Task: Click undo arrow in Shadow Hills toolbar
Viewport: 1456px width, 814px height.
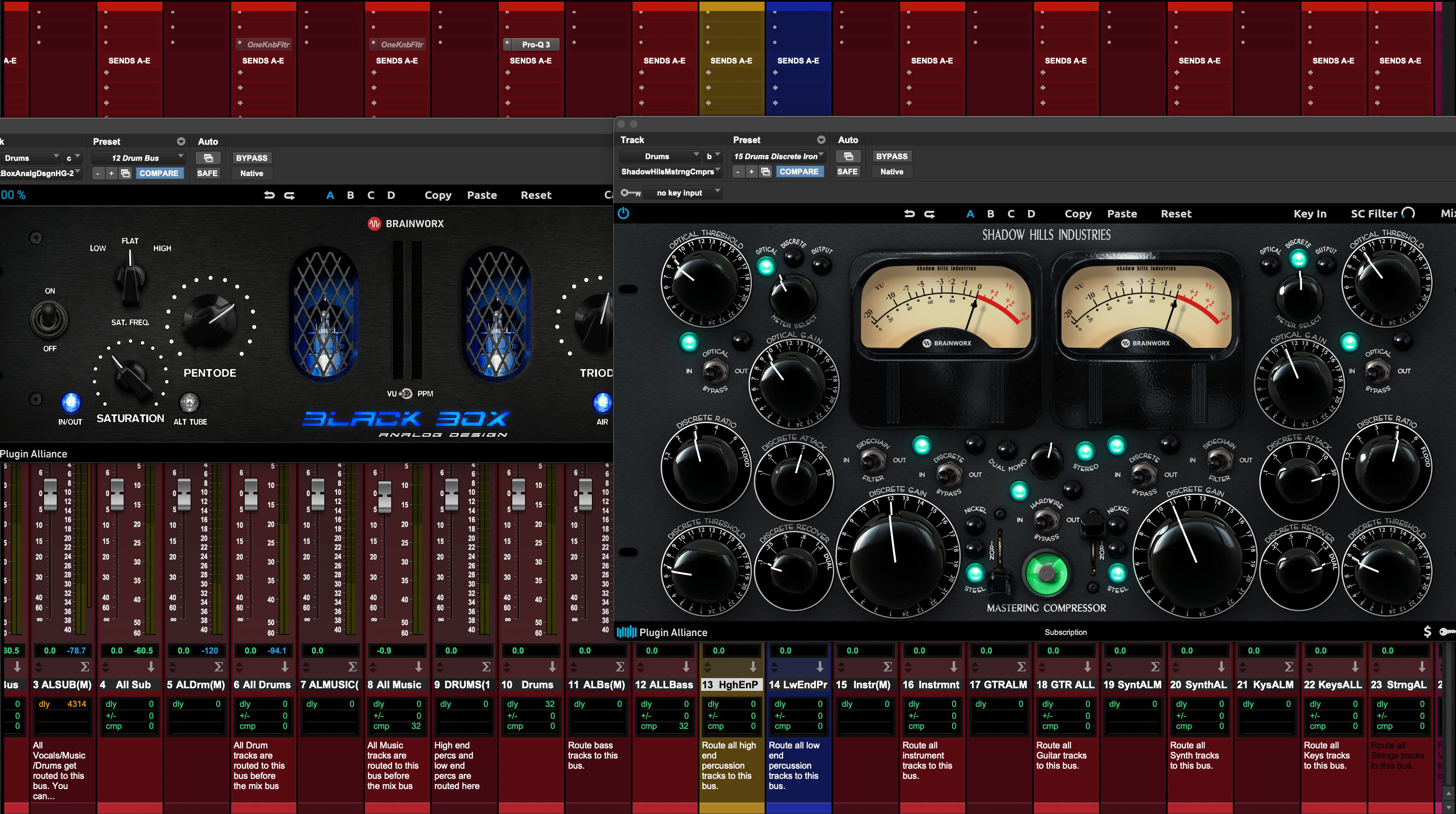Action: pos(909,214)
